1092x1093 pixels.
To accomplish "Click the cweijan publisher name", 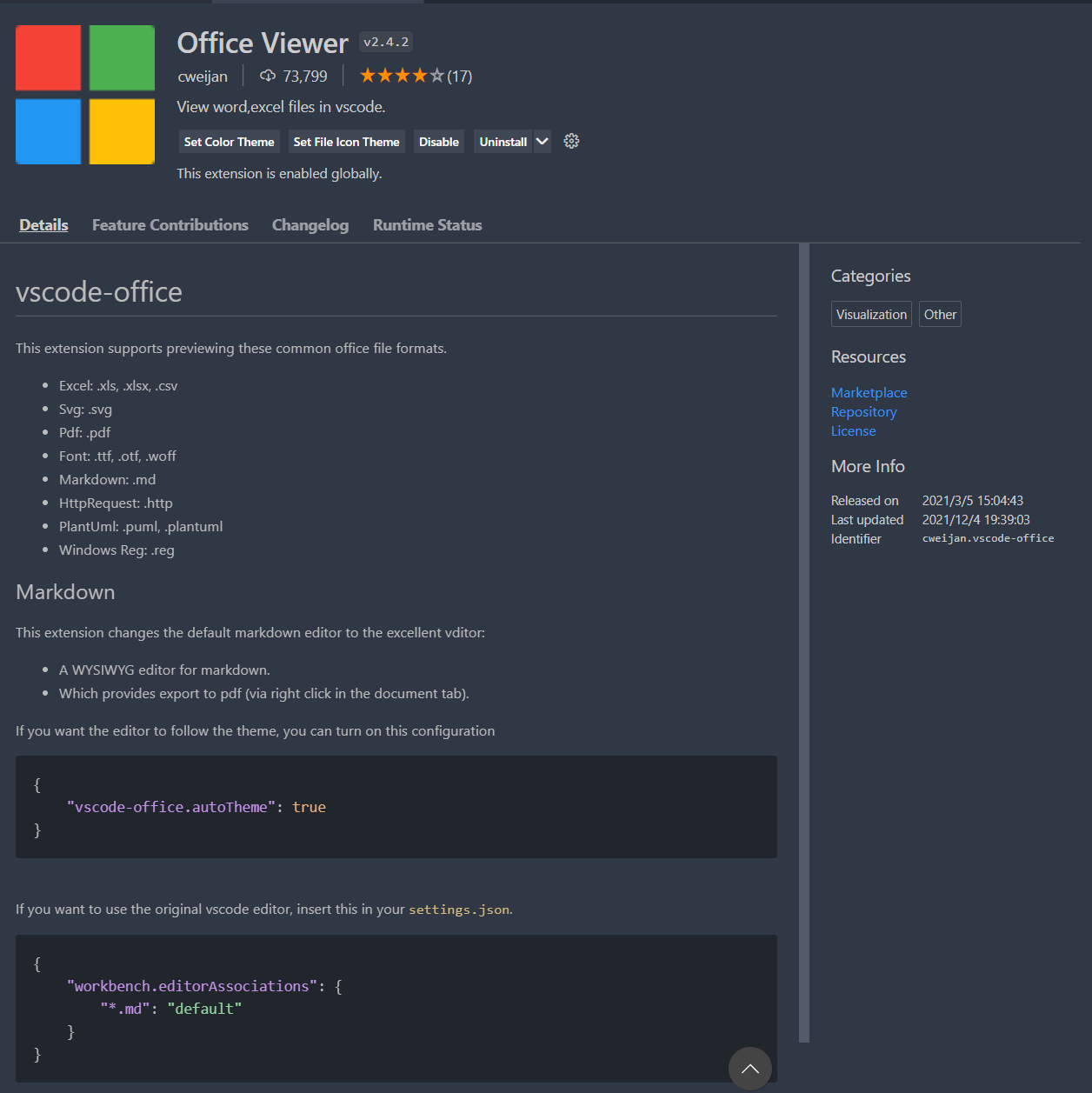I will [203, 77].
